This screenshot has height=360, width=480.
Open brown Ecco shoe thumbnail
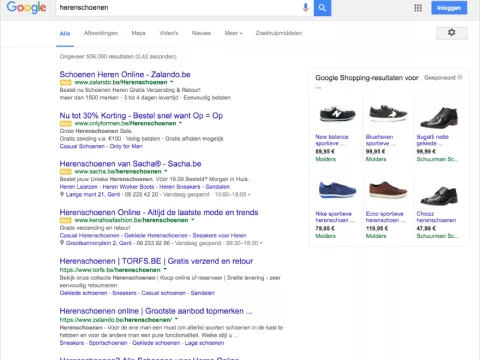[388, 190]
